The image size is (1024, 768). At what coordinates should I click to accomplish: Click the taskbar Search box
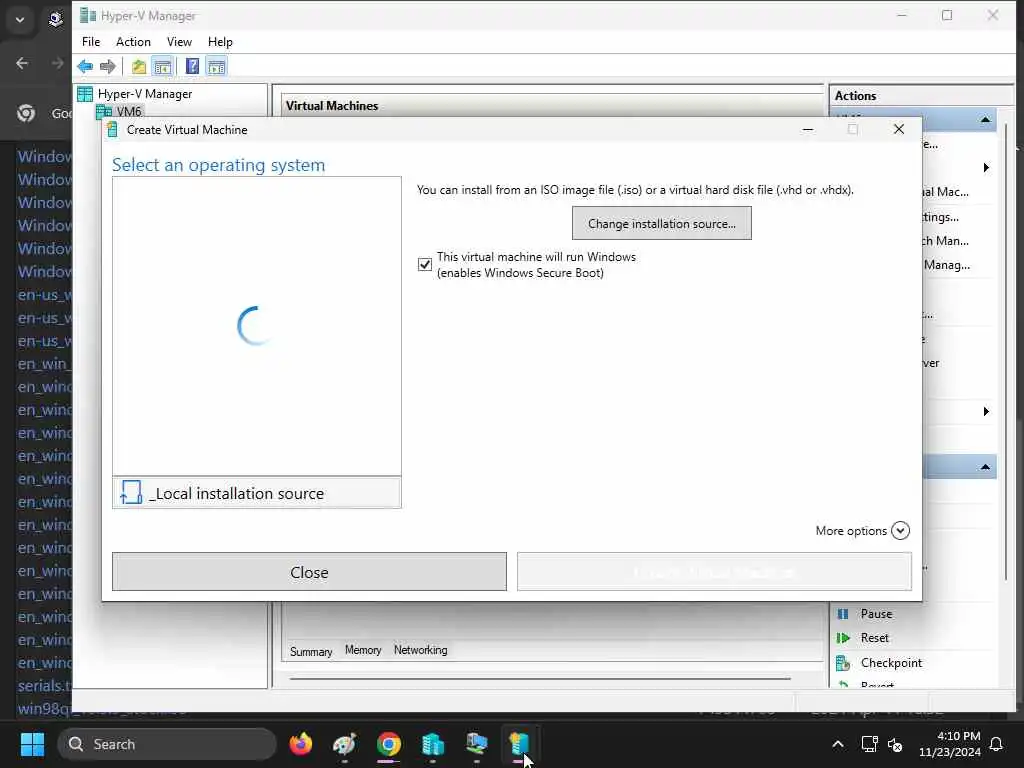point(167,744)
